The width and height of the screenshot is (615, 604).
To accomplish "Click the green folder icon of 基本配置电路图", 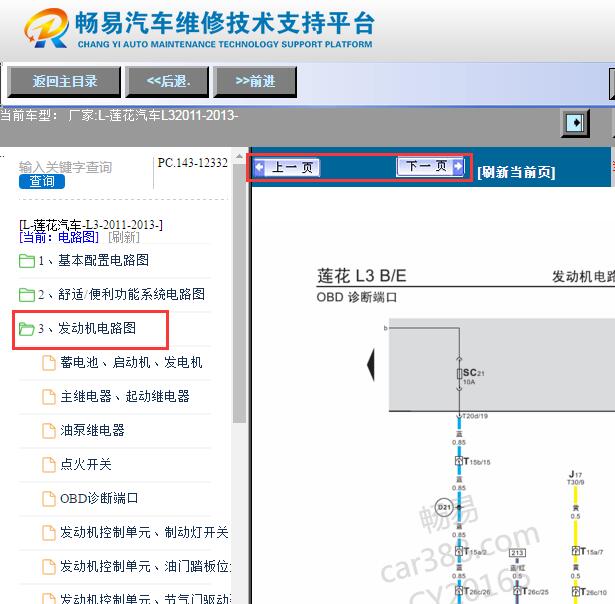I will (x=27, y=261).
